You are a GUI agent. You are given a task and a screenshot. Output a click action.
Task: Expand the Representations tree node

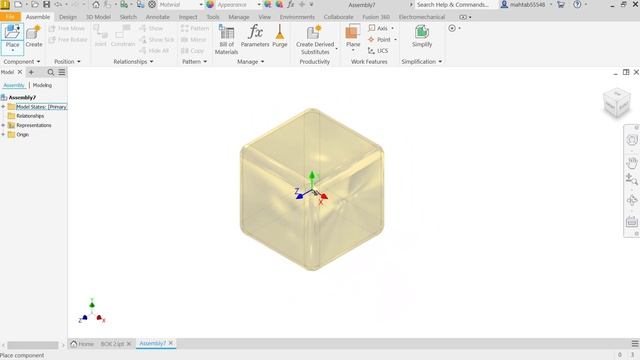pyautogui.click(x=3, y=125)
